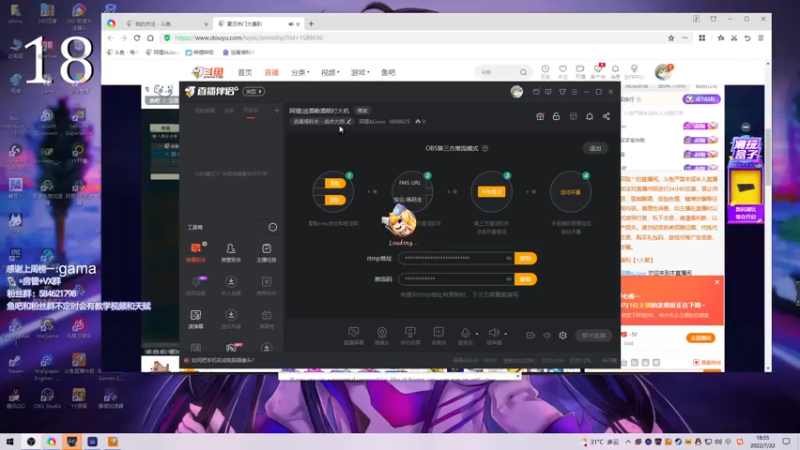Add the 摄像头 camera source
800x450 pixels.
pyautogui.click(x=382, y=335)
